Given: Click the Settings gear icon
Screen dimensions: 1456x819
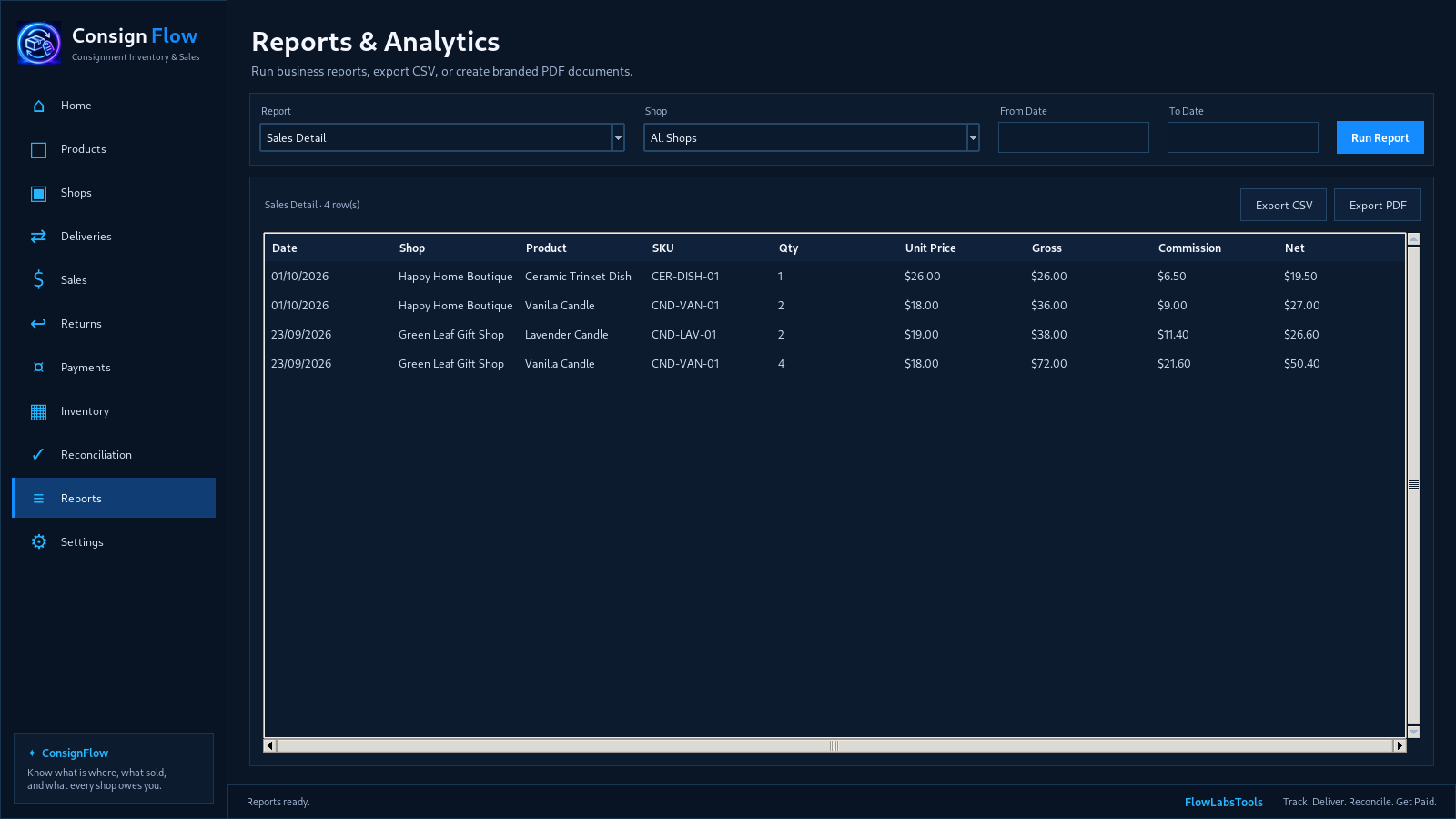Looking at the screenshot, I should [x=38, y=541].
